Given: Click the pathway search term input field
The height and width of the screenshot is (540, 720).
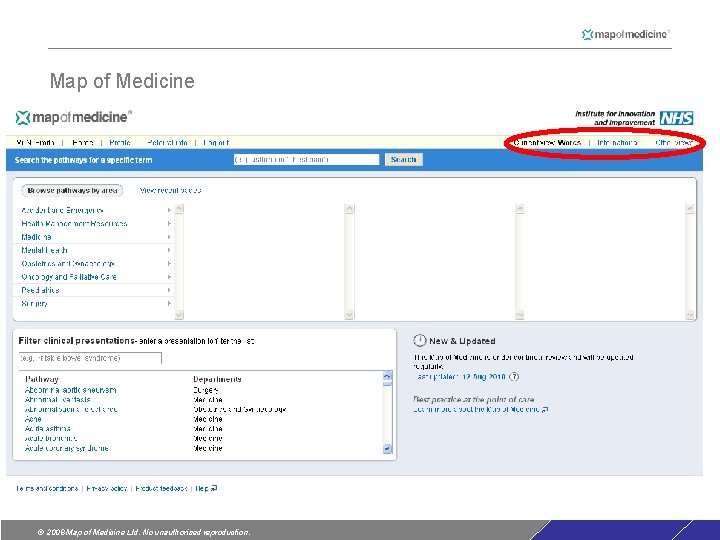Looking at the screenshot, I should pyautogui.click(x=306, y=159).
